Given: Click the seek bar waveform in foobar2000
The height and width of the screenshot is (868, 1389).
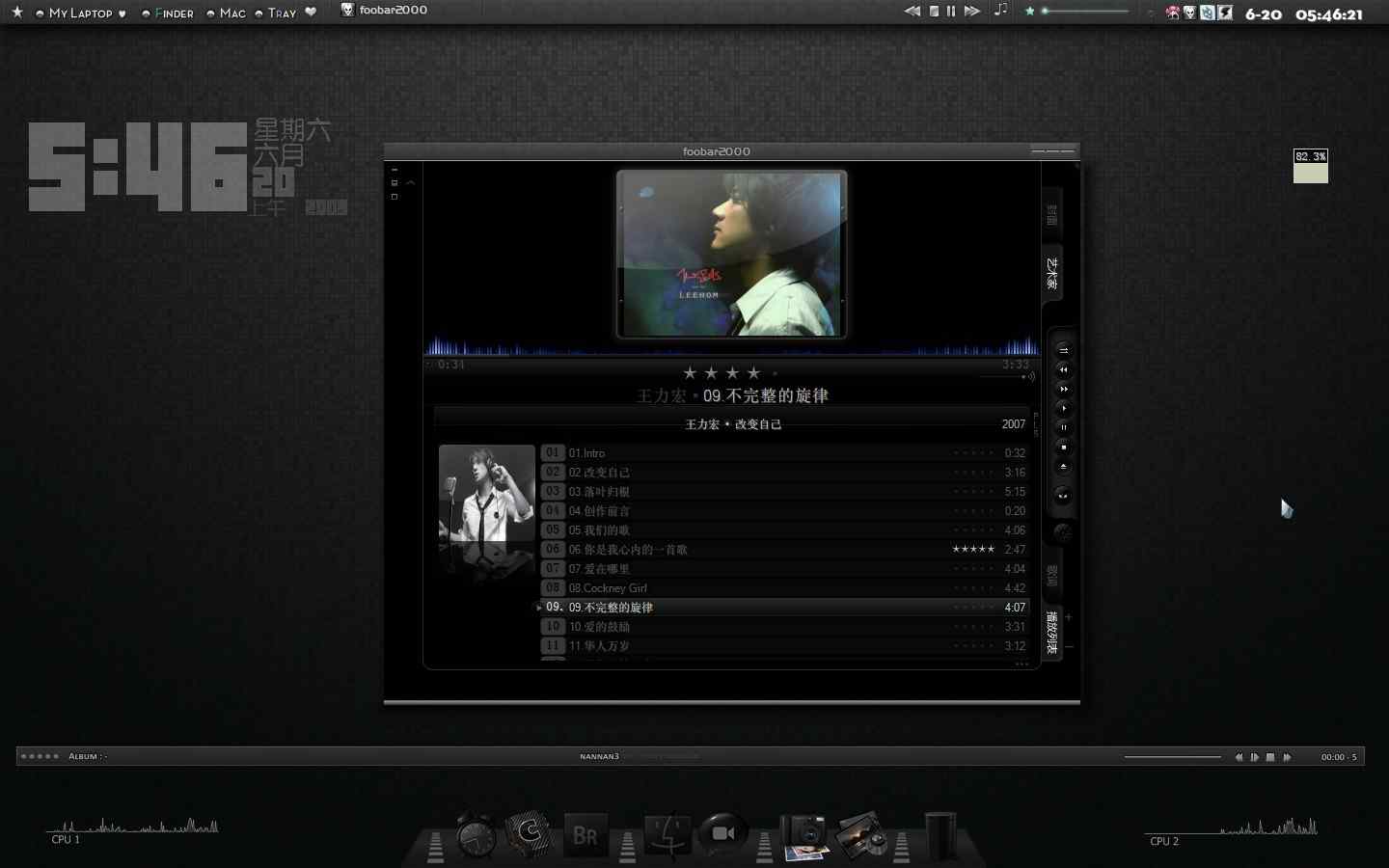Looking at the screenshot, I should click(x=732, y=346).
